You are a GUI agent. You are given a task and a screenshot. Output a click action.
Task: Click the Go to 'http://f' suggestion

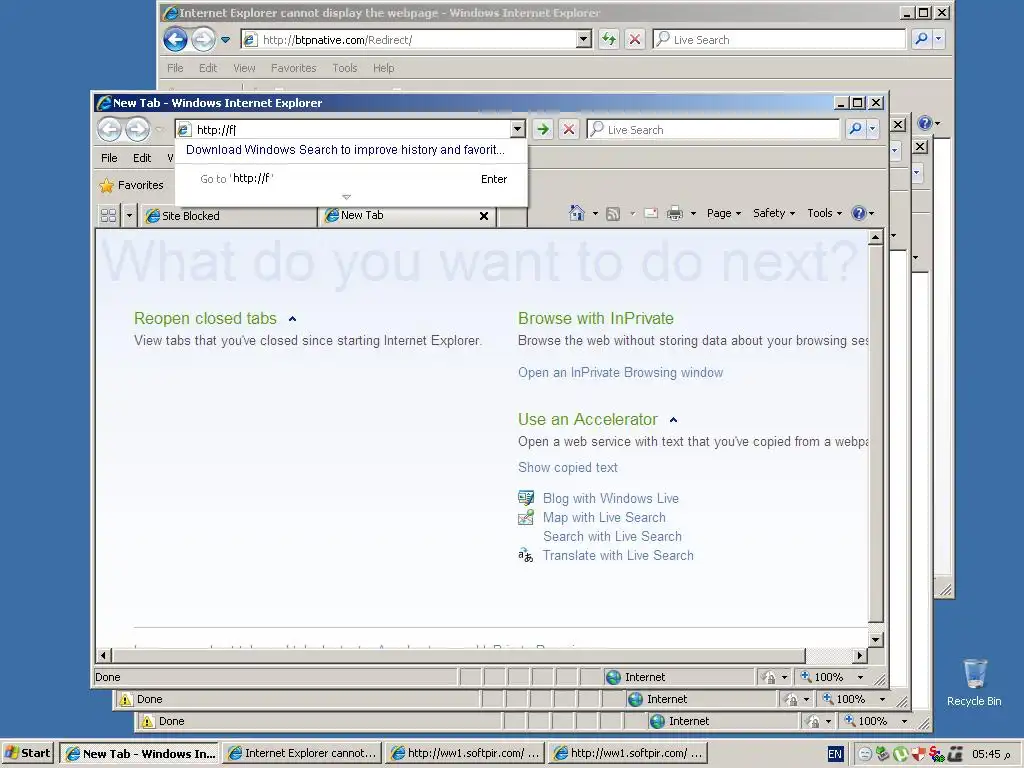click(x=351, y=178)
